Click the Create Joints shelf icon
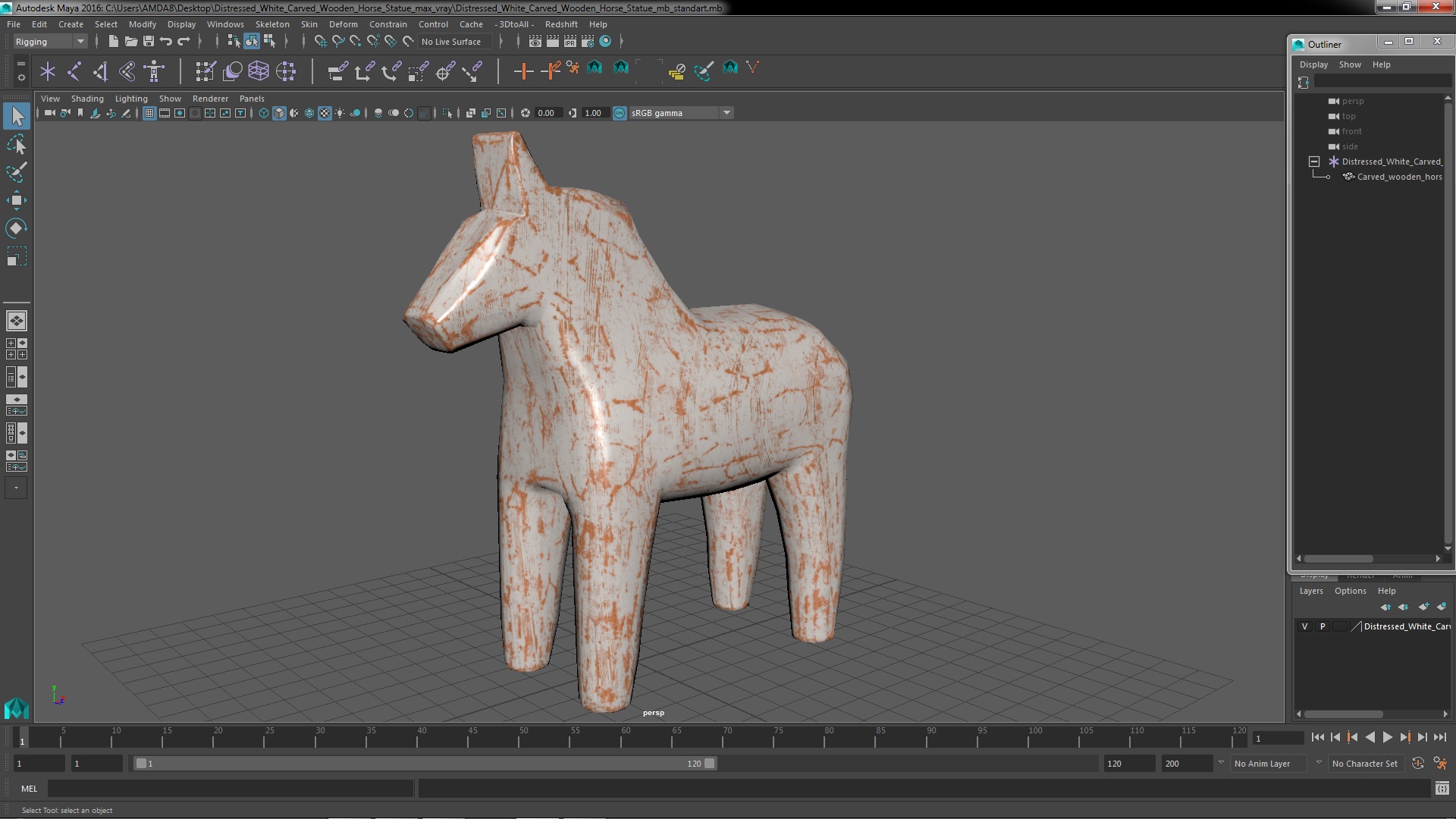The image size is (1456, 819). (x=74, y=71)
